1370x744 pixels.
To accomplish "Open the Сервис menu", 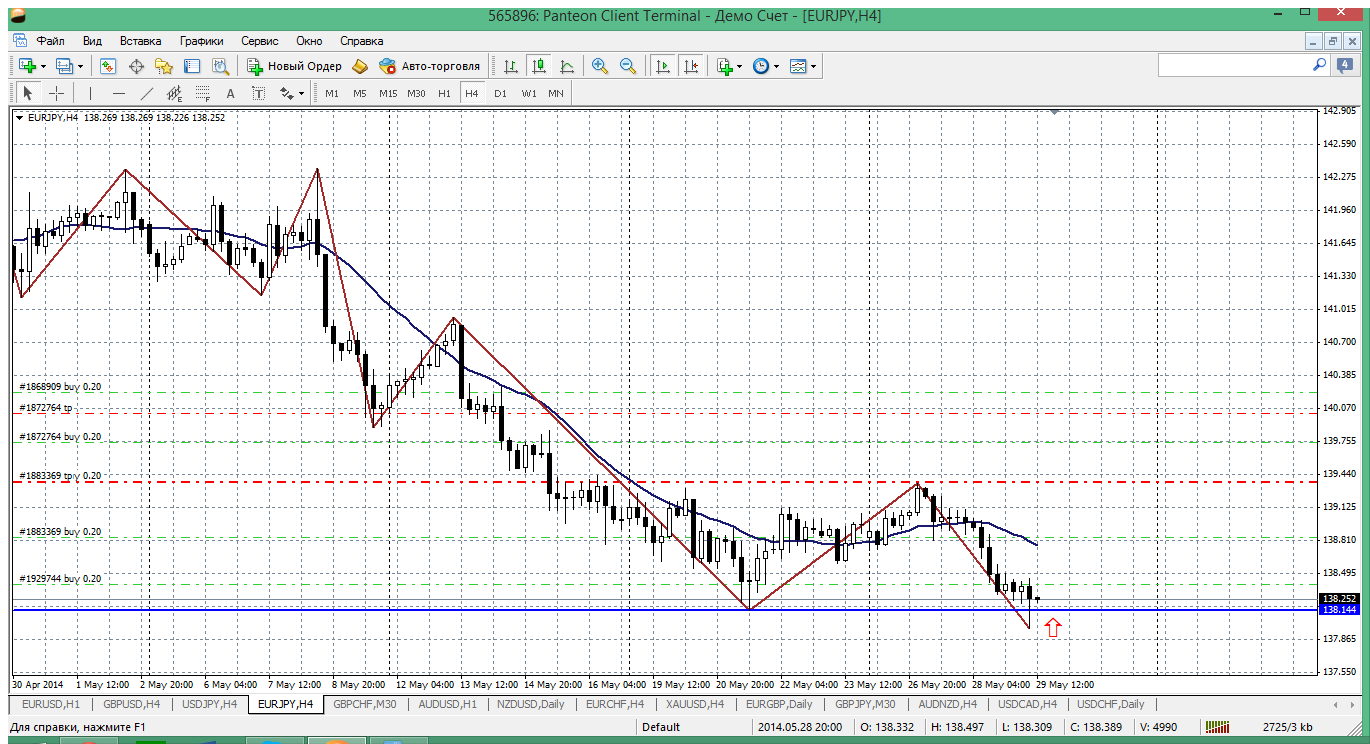I will [260, 41].
